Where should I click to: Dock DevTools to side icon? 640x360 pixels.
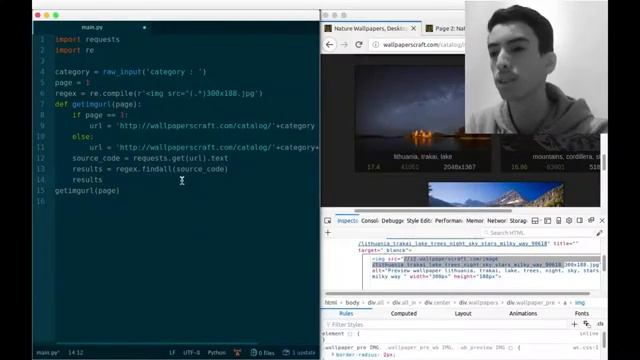pyautogui.click(x=580, y=221)
